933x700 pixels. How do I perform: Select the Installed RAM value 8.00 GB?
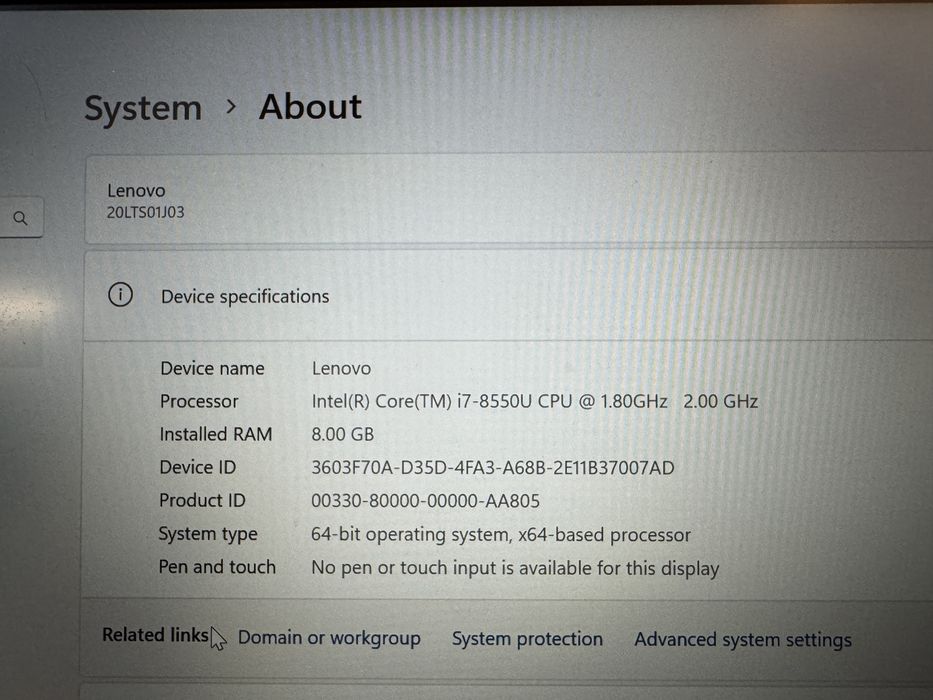point(343,435)
